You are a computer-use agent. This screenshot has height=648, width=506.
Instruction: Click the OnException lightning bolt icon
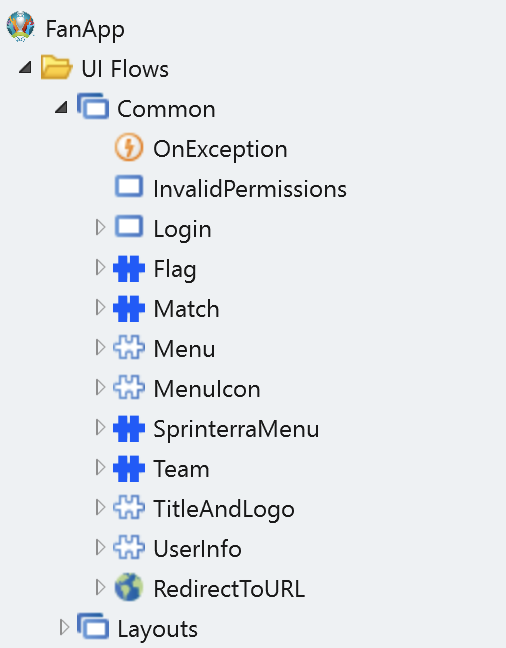click(x=129, y=147)
